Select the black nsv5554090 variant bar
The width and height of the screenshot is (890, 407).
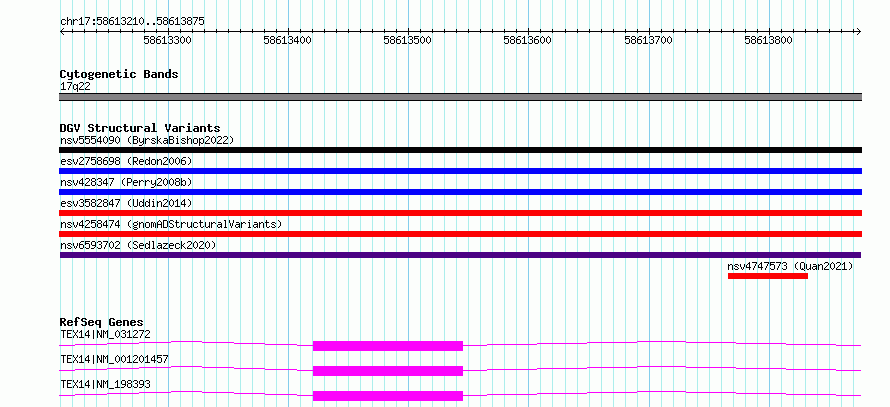coord(460,150)
